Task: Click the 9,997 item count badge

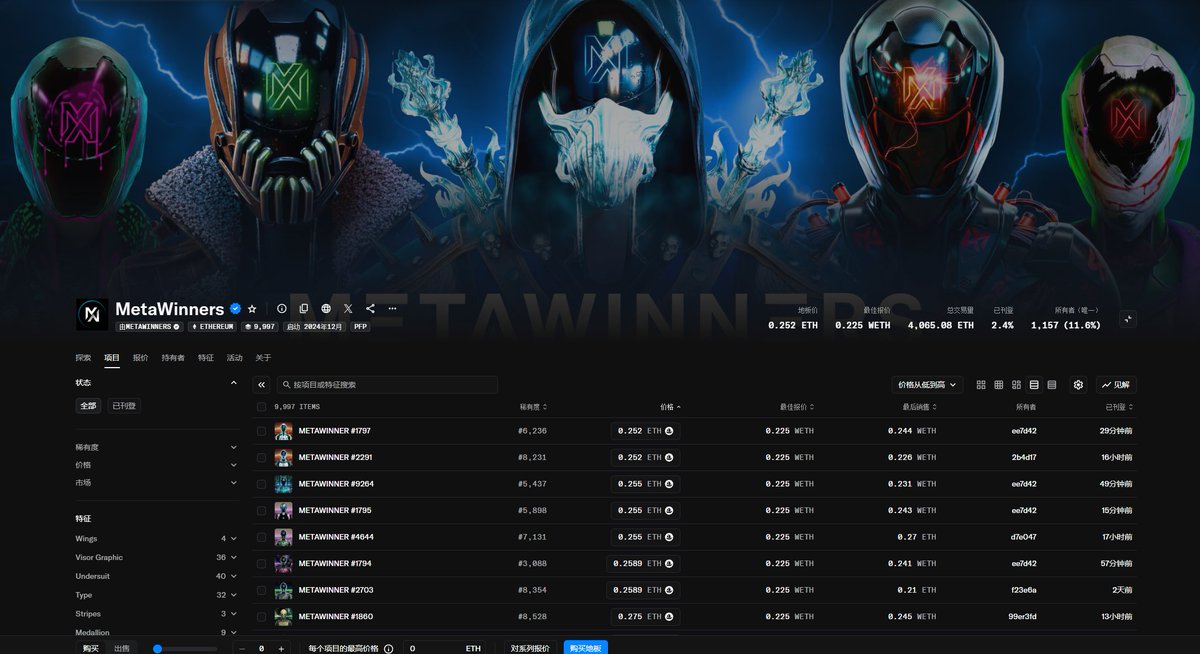Action: pos(258,326)
